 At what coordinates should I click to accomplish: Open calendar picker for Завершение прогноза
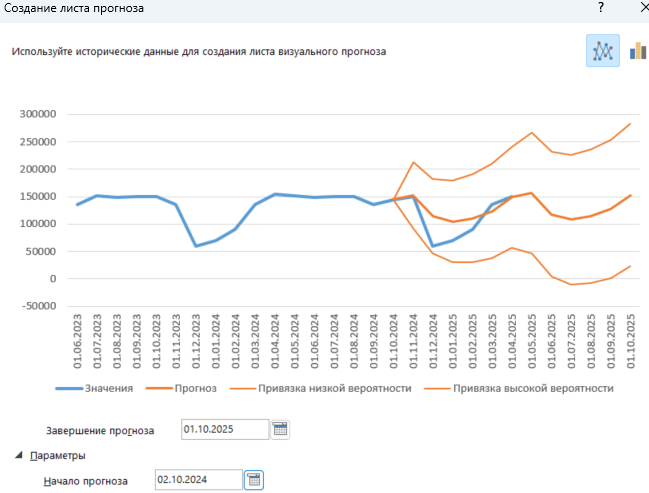pyautogui.click(x=280, y=429)
